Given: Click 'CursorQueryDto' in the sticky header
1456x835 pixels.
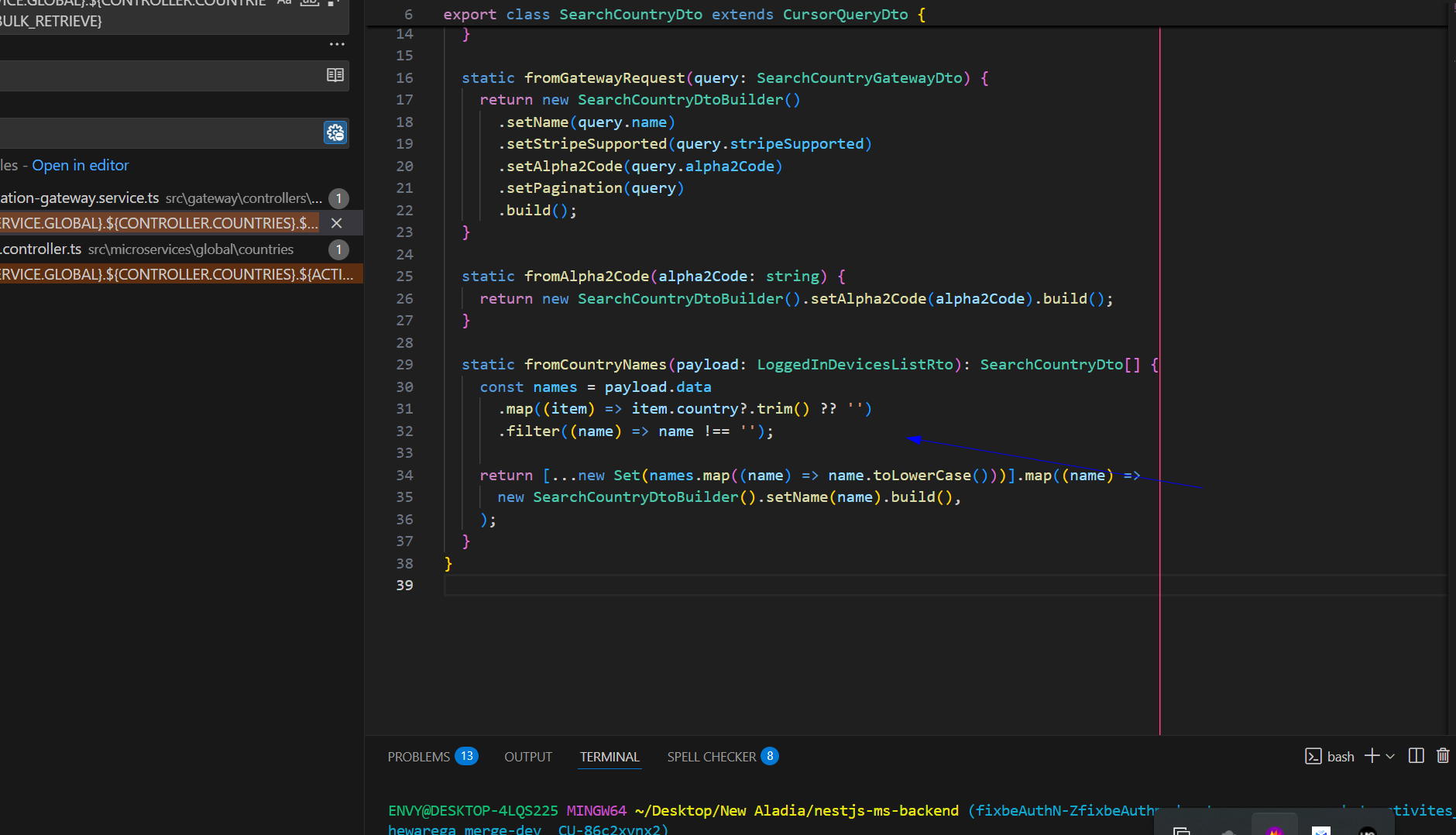Looking at the screenshot, I should 845,14.
